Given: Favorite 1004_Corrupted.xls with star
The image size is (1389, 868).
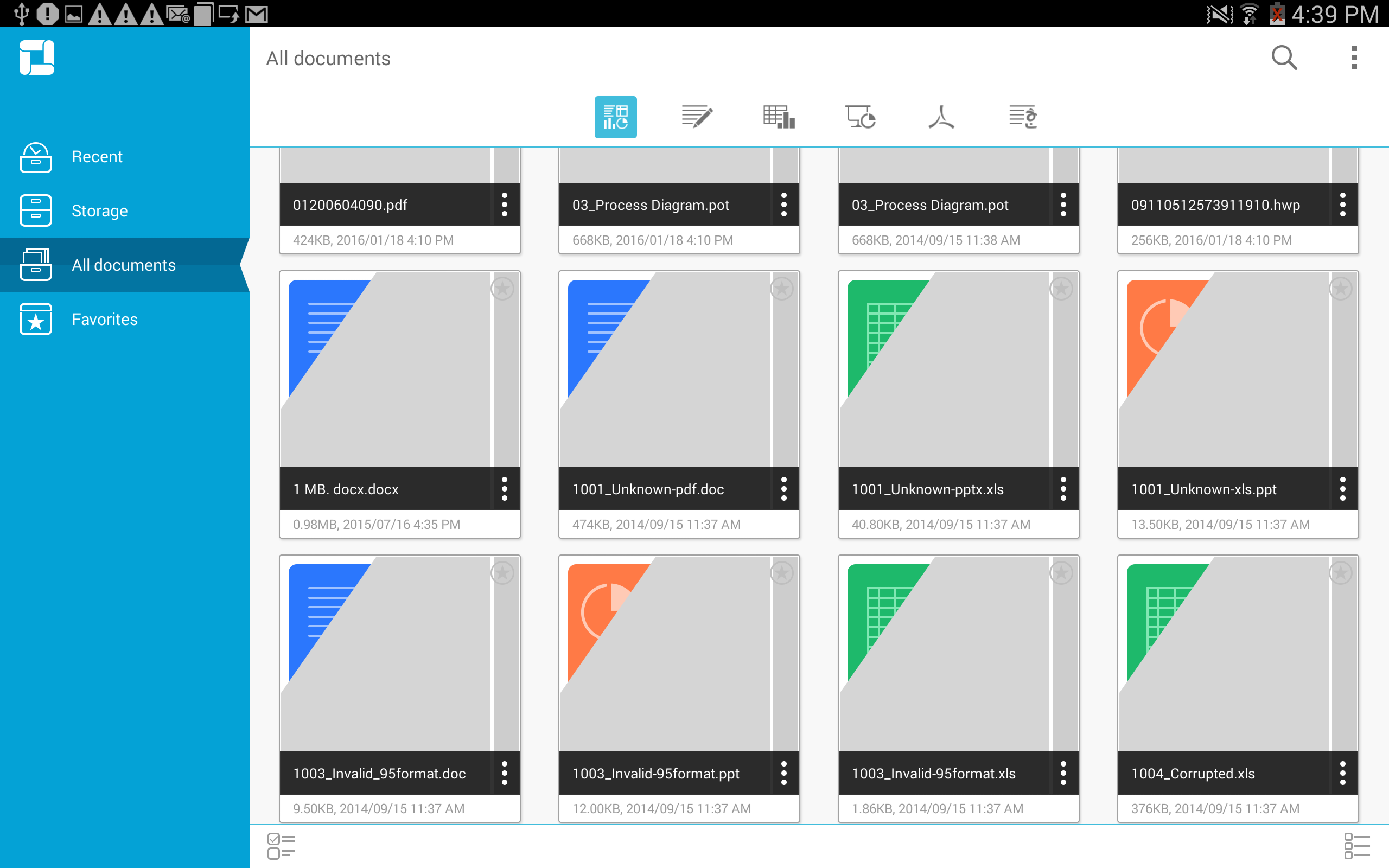Looking at the screenshot, I should pos(1341,573).
